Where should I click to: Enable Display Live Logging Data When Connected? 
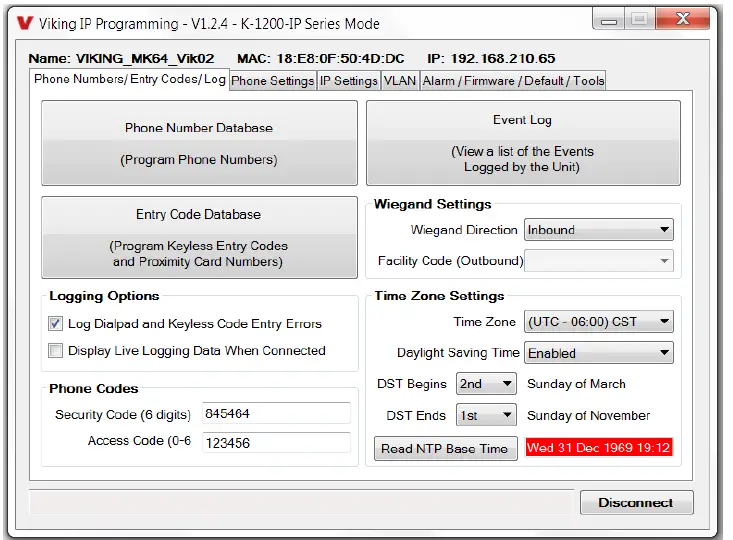pos(55,351)
